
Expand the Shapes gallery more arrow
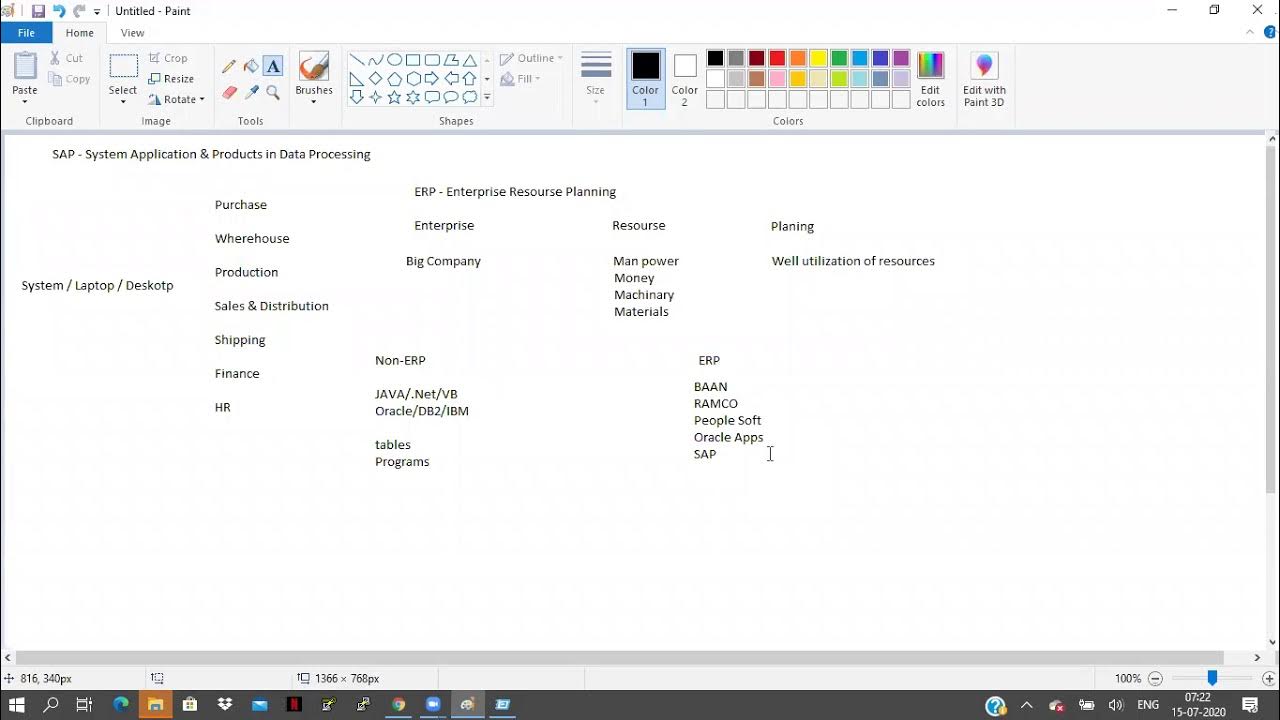click(487, 97)
